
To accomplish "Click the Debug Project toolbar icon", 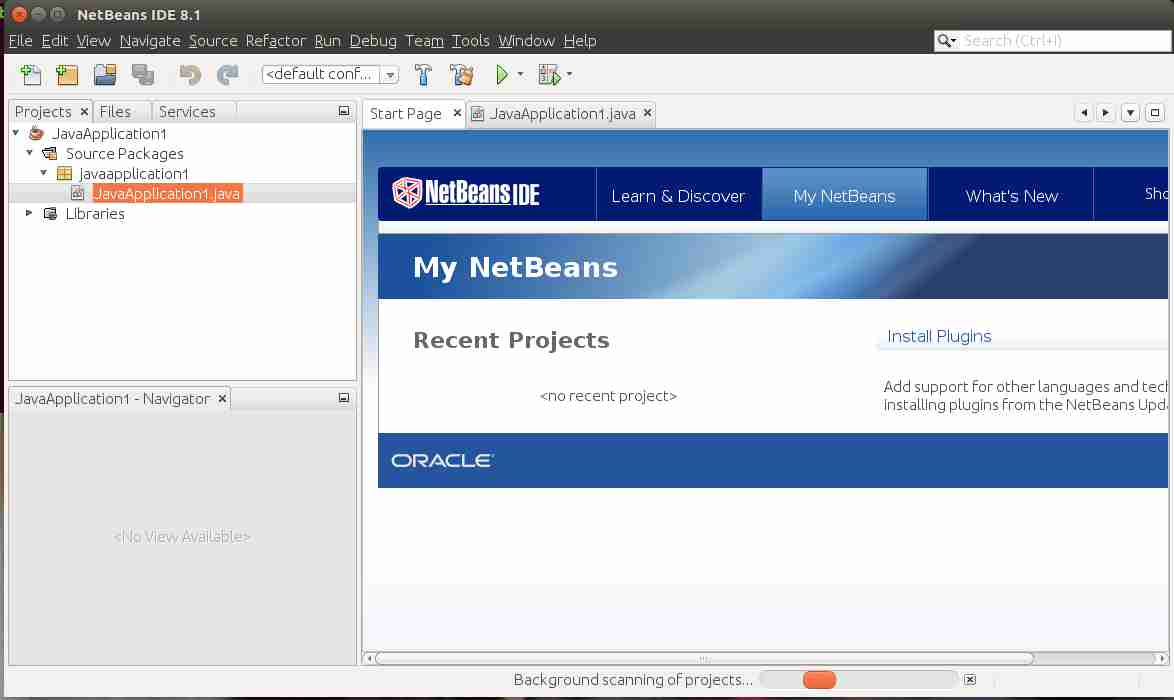I will tap(547, 74).
